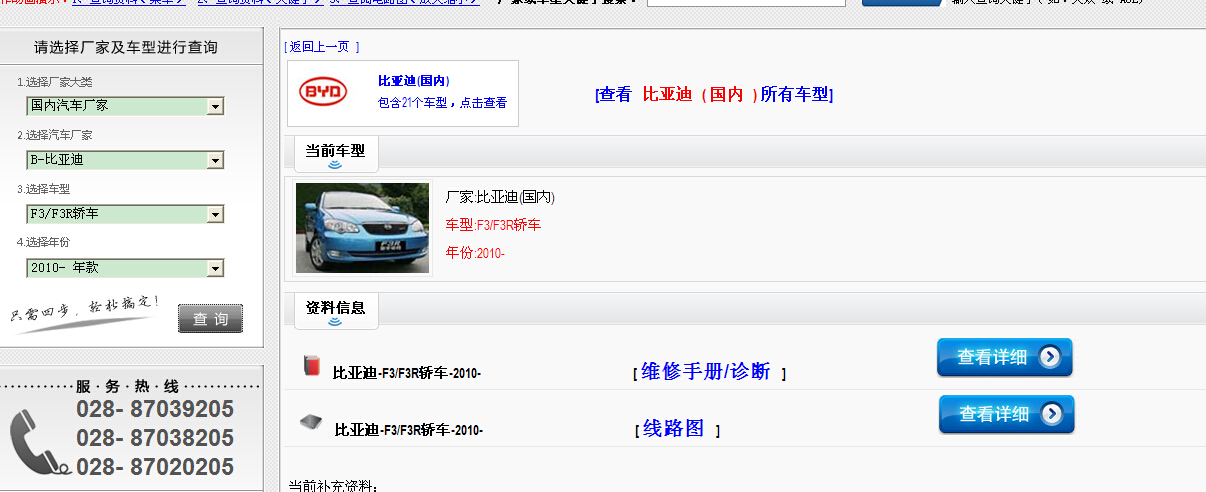Click 比亚迪-F3/F3R轿车-2010- text in the 维修手册 row
This screenshot has height=492, width=1206.
click(407, 373)
